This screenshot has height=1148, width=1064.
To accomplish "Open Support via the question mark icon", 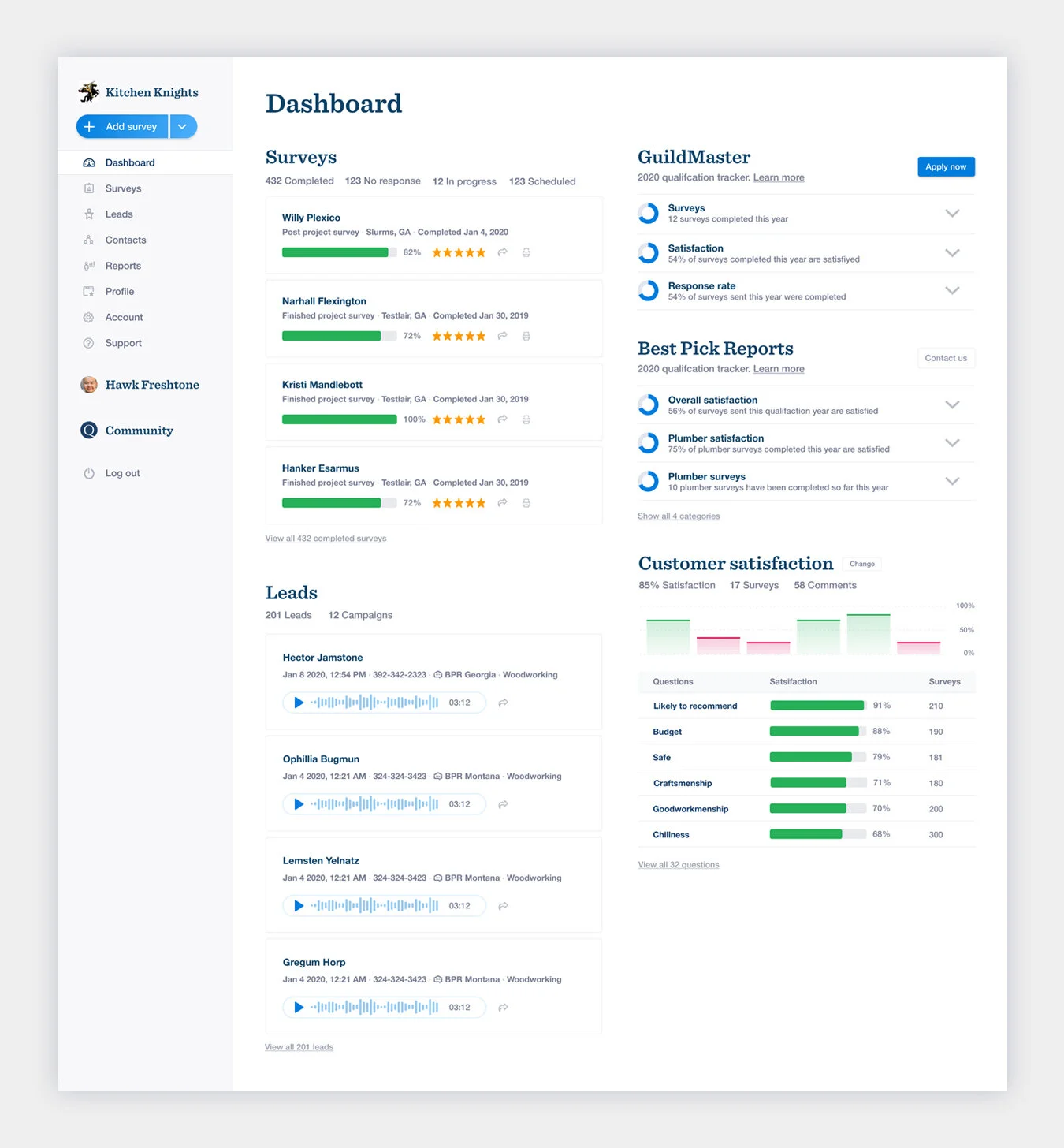I will point(89,343).
